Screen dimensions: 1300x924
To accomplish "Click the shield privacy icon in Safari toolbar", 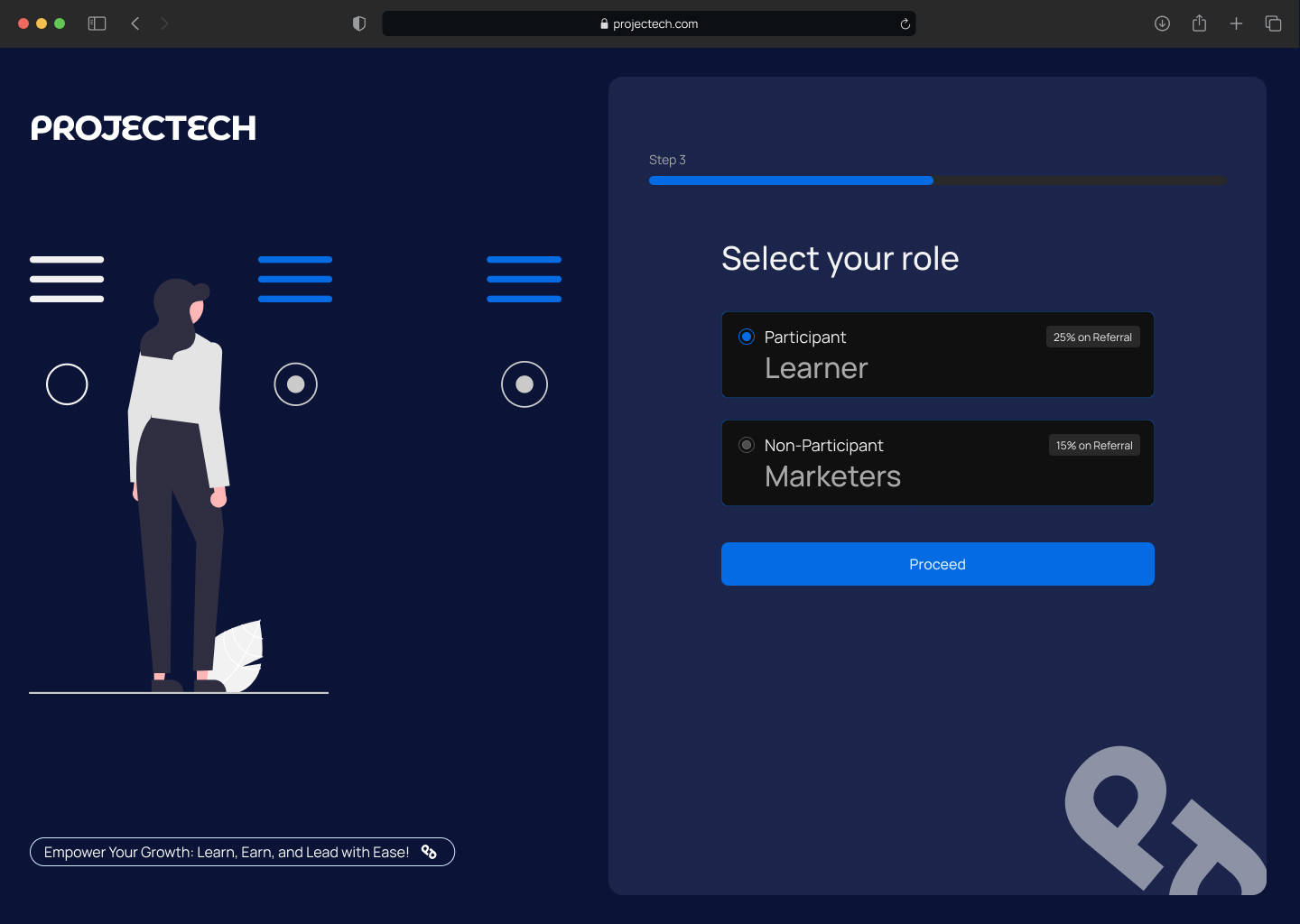I will pyautogui.click(x=358, y=23).
